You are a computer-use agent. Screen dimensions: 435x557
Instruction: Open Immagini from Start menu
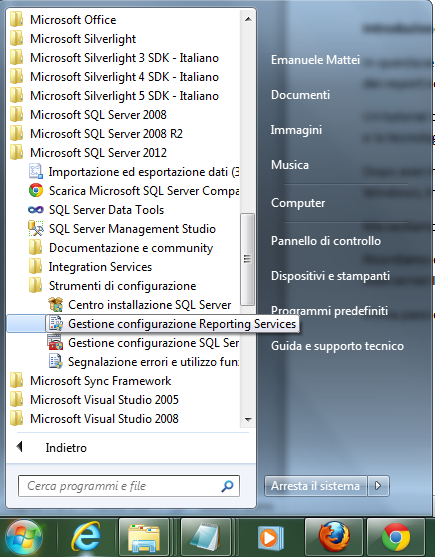click(296, 130)
